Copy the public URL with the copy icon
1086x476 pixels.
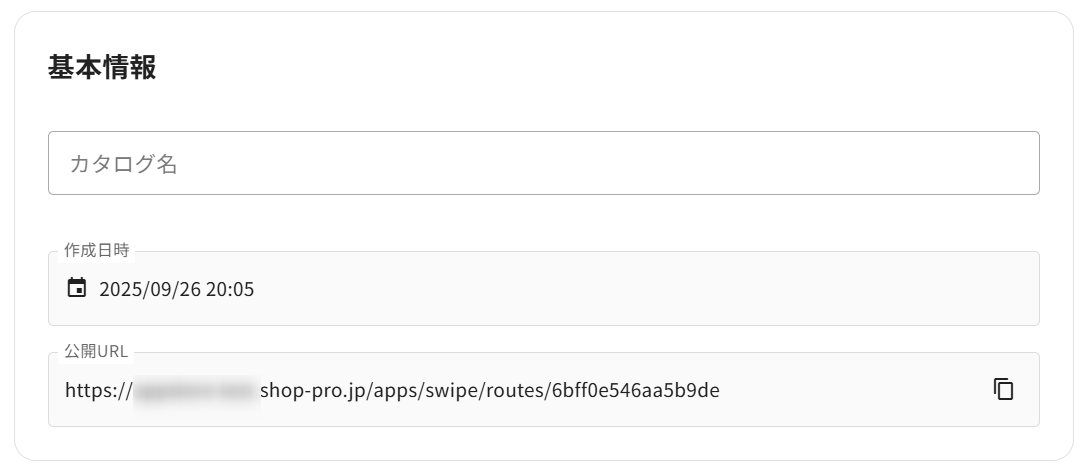click(x=1003, y=390)
